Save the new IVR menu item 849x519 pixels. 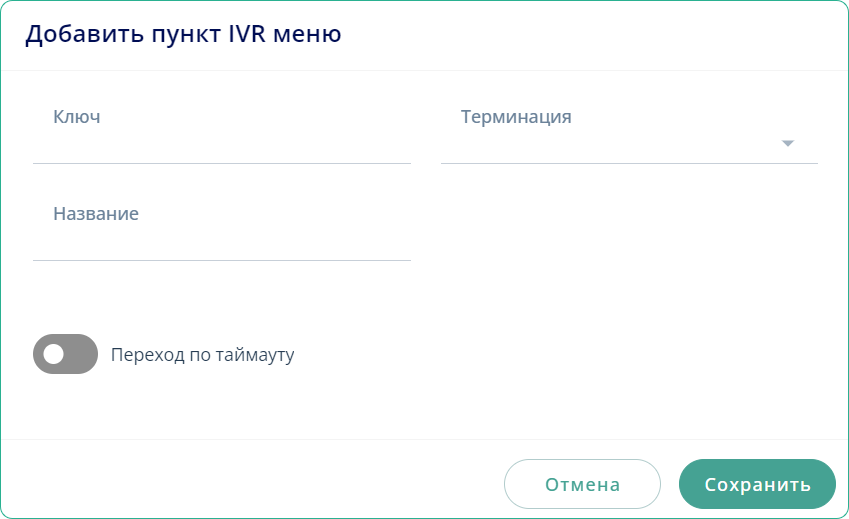coord(757,485)
